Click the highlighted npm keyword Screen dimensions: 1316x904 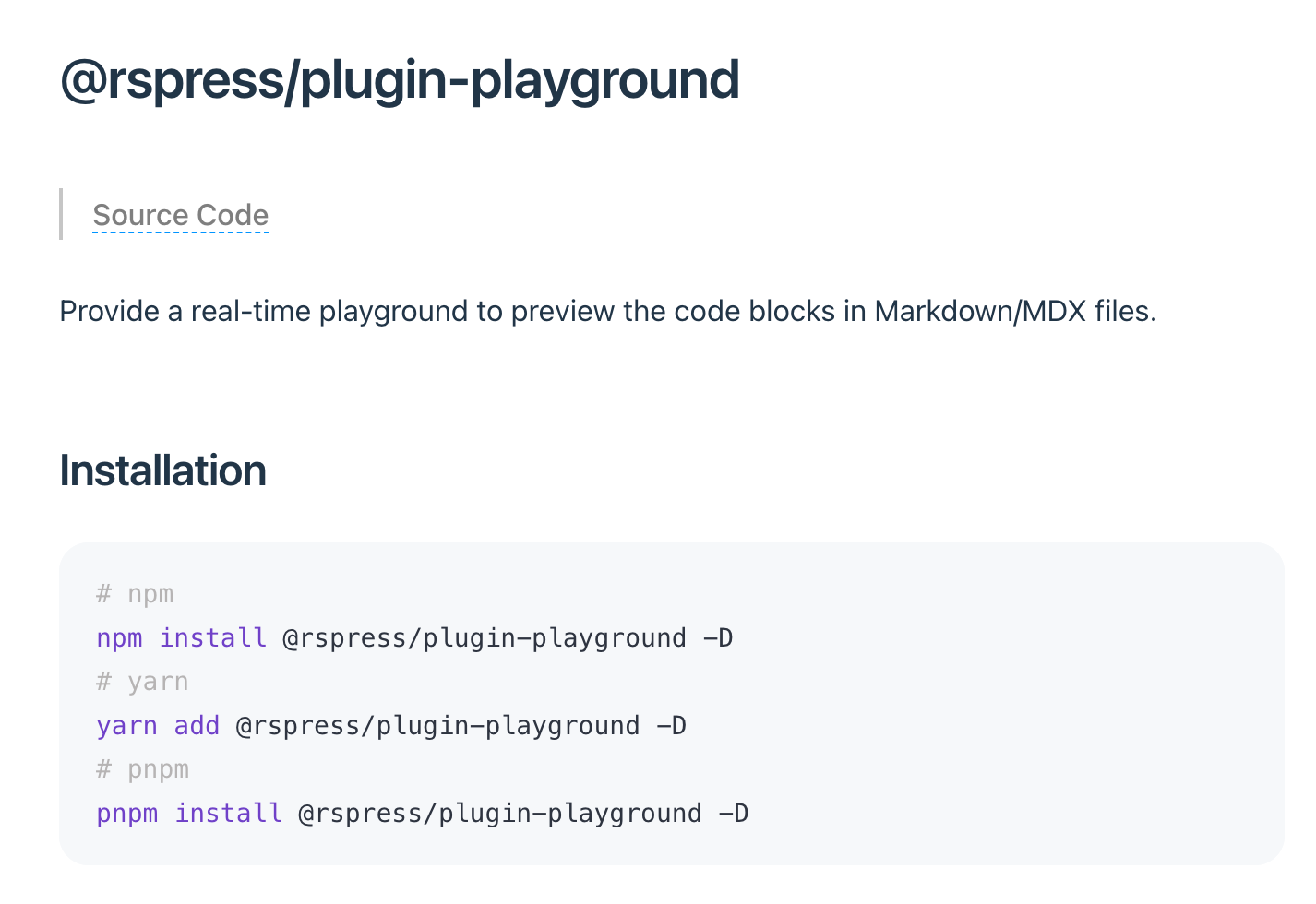tap(119, 637)
